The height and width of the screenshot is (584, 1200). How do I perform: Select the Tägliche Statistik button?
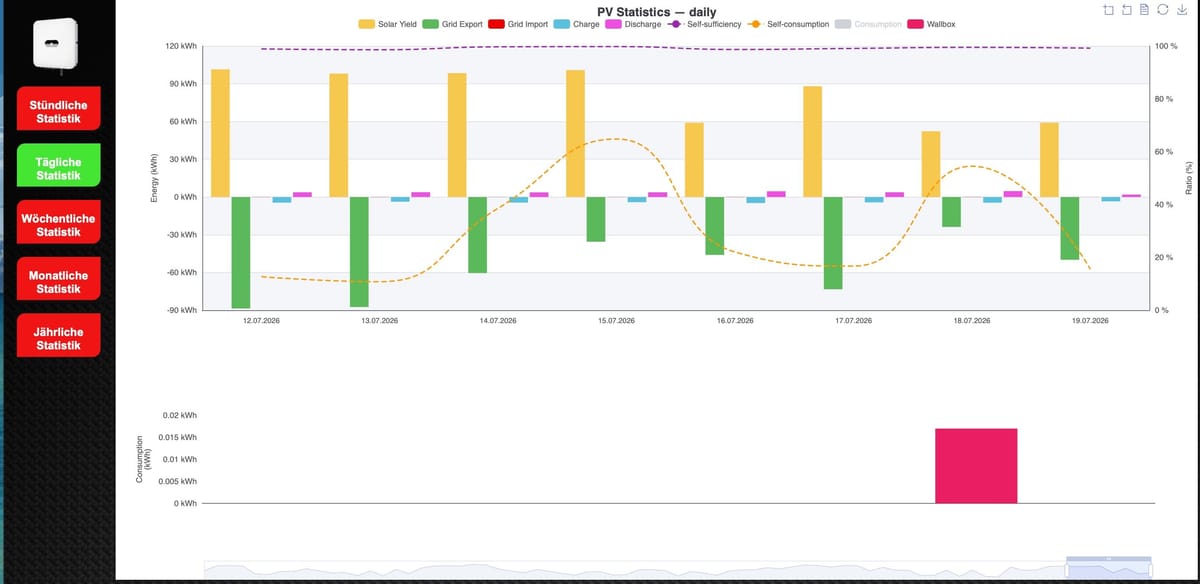(58, 168)
